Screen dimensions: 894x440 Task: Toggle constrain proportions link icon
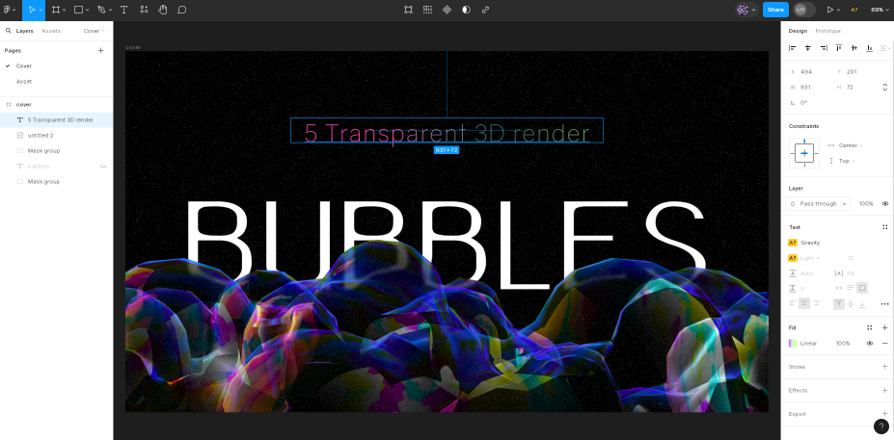coord(885,87)
